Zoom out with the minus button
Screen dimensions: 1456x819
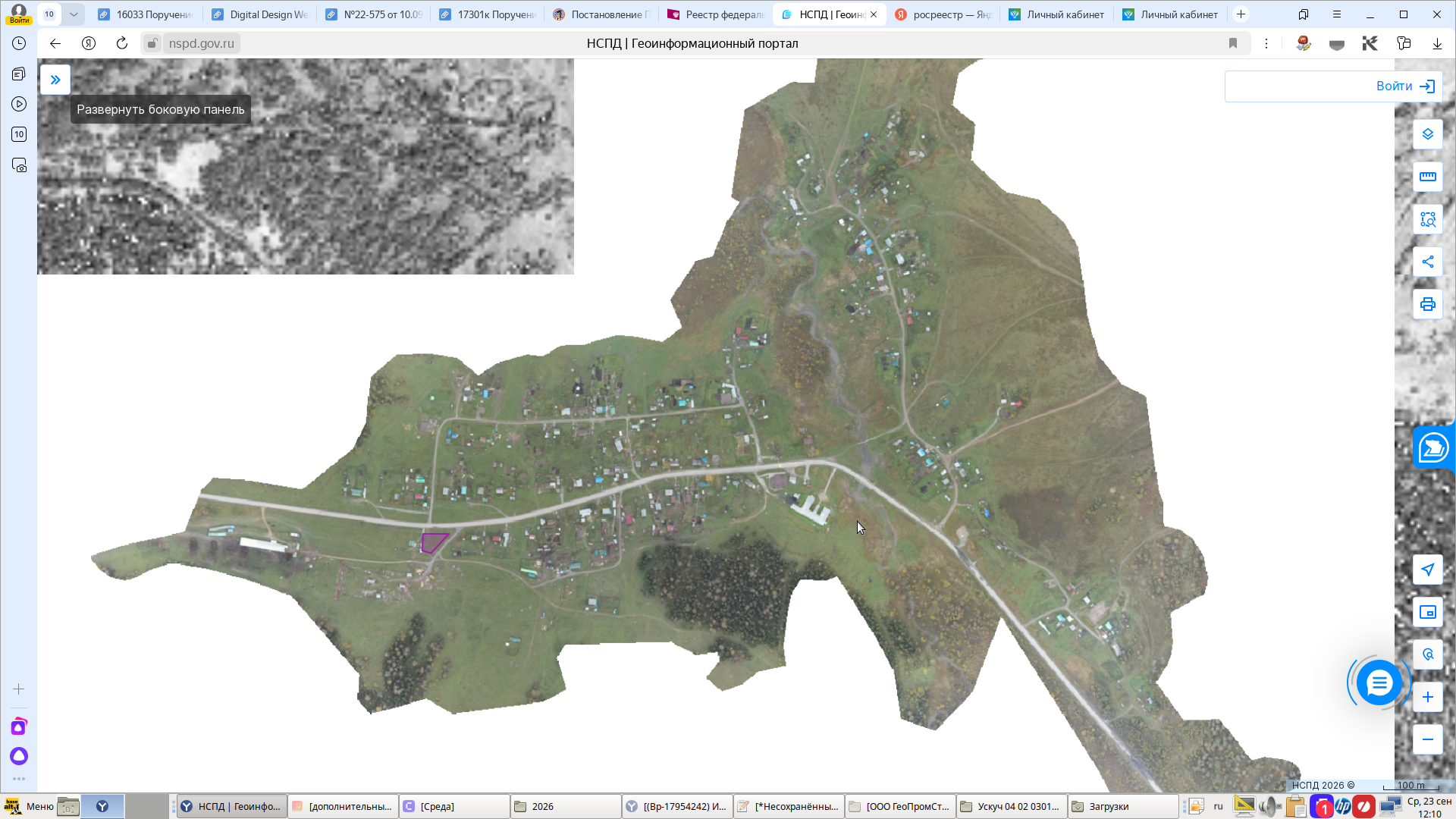pos(1427,739)
